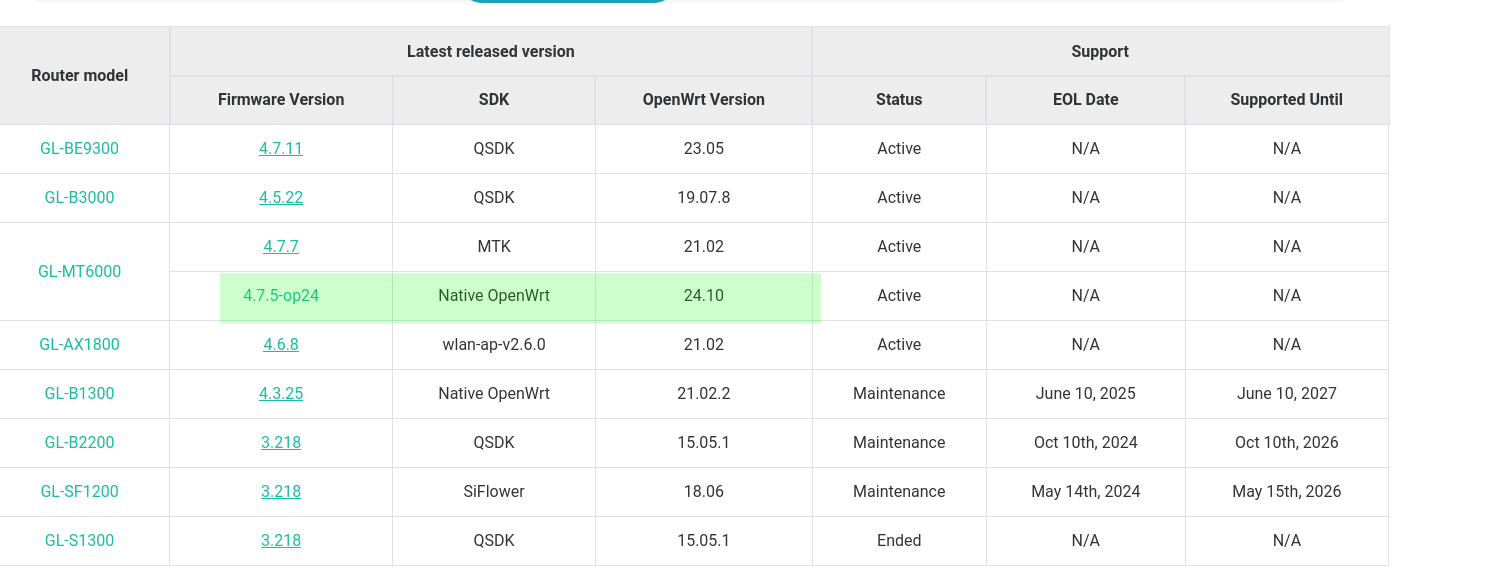Open firmware 3.218 in the GL-S1300 row
The width and height of the screenshot is (1490, 576).
pyautogui.click(x=281, y=541)
